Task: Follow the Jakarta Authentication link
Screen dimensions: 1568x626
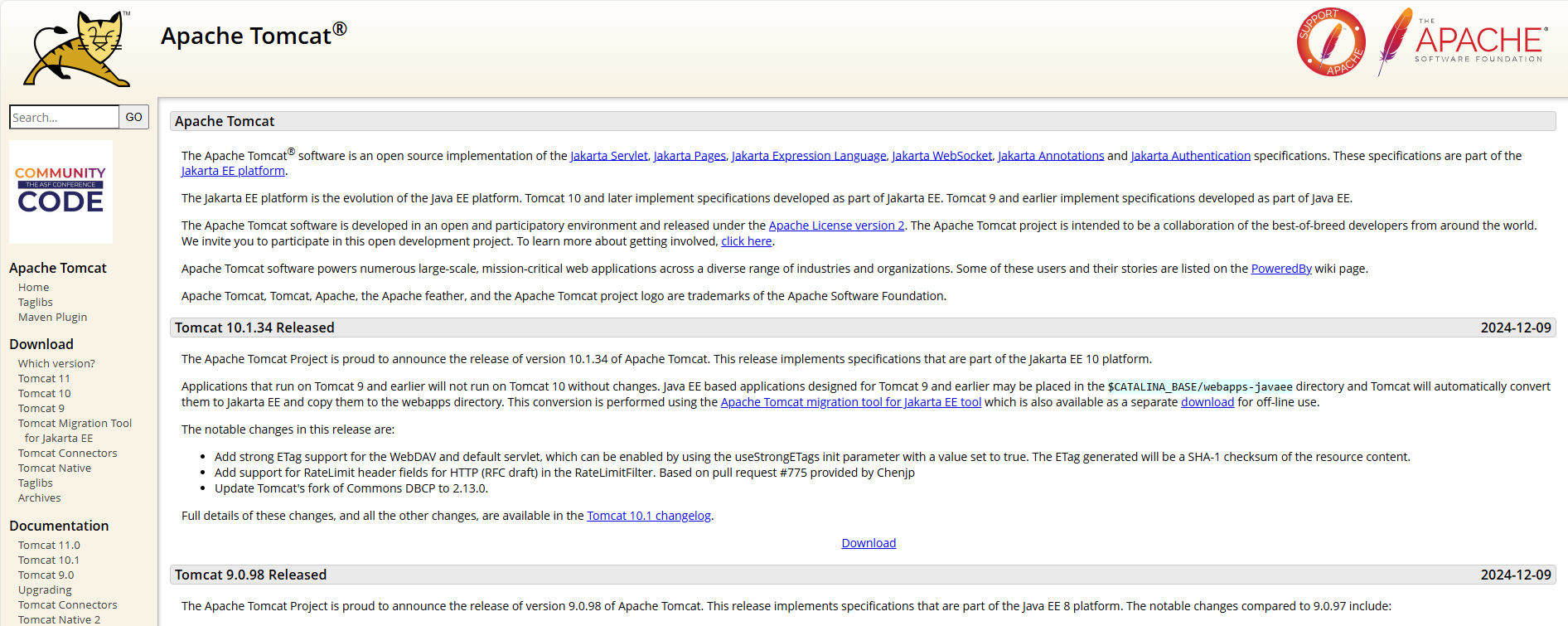Action: (1191, 155)
